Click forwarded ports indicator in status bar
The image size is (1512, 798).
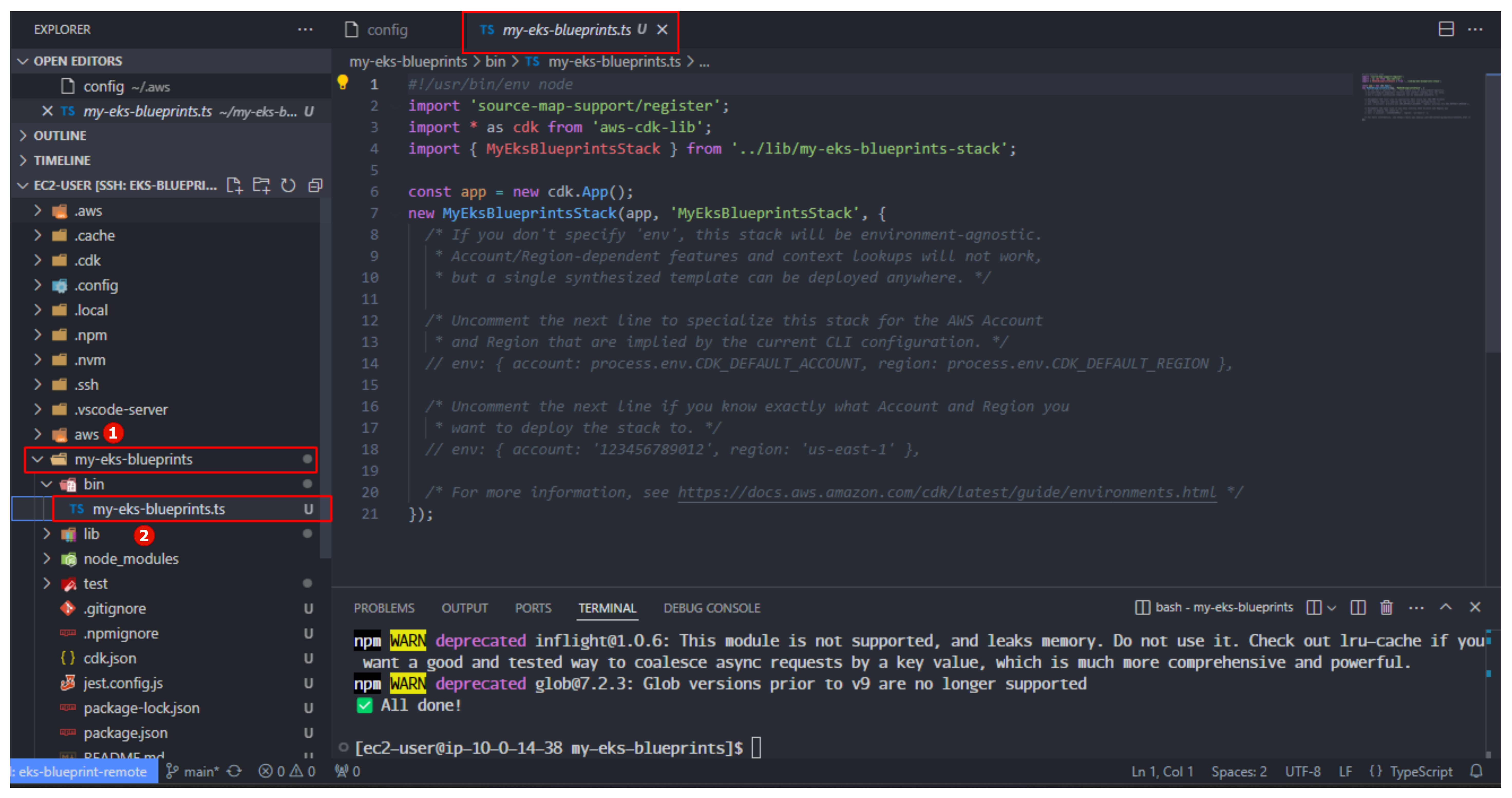[347, 772]
